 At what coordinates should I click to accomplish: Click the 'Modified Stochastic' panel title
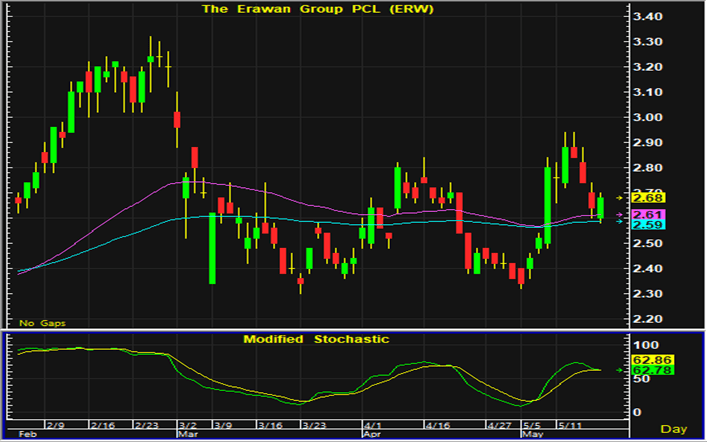tap(316, 339)
